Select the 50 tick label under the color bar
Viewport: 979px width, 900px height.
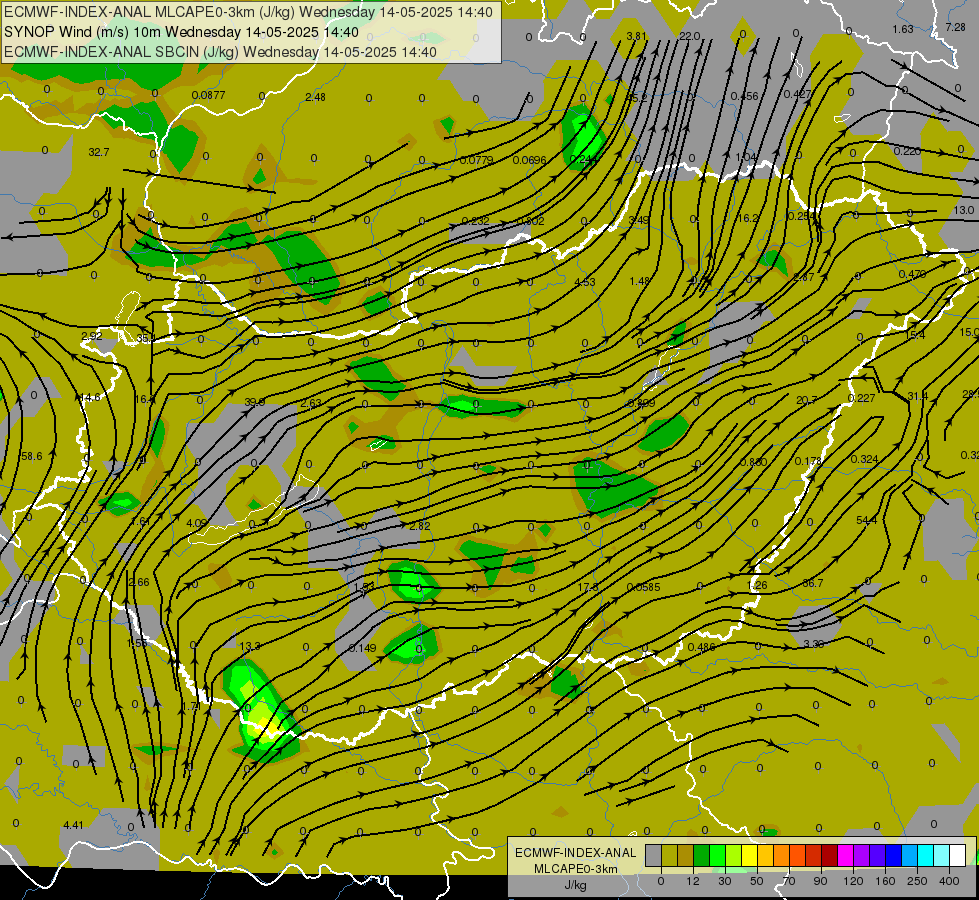pos(757,881)
